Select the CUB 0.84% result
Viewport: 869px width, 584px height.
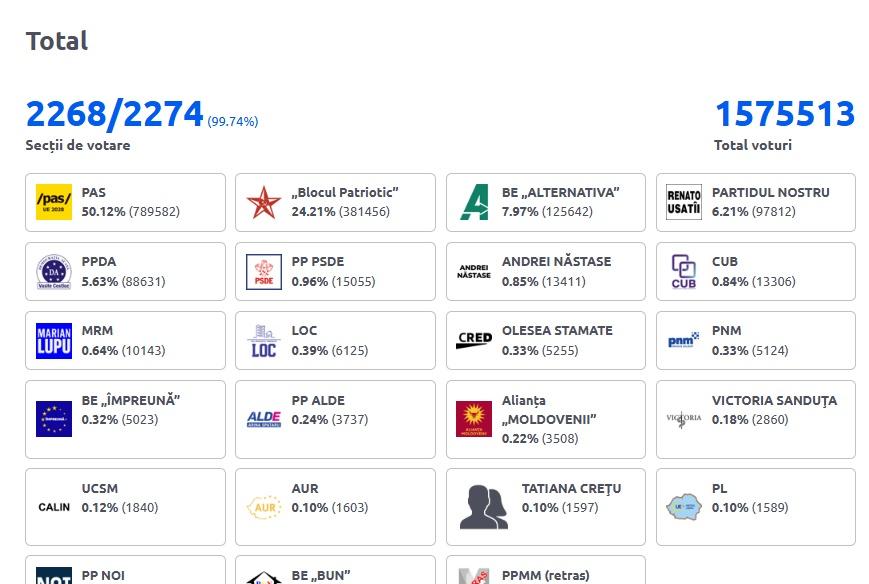tap(754, 281)
